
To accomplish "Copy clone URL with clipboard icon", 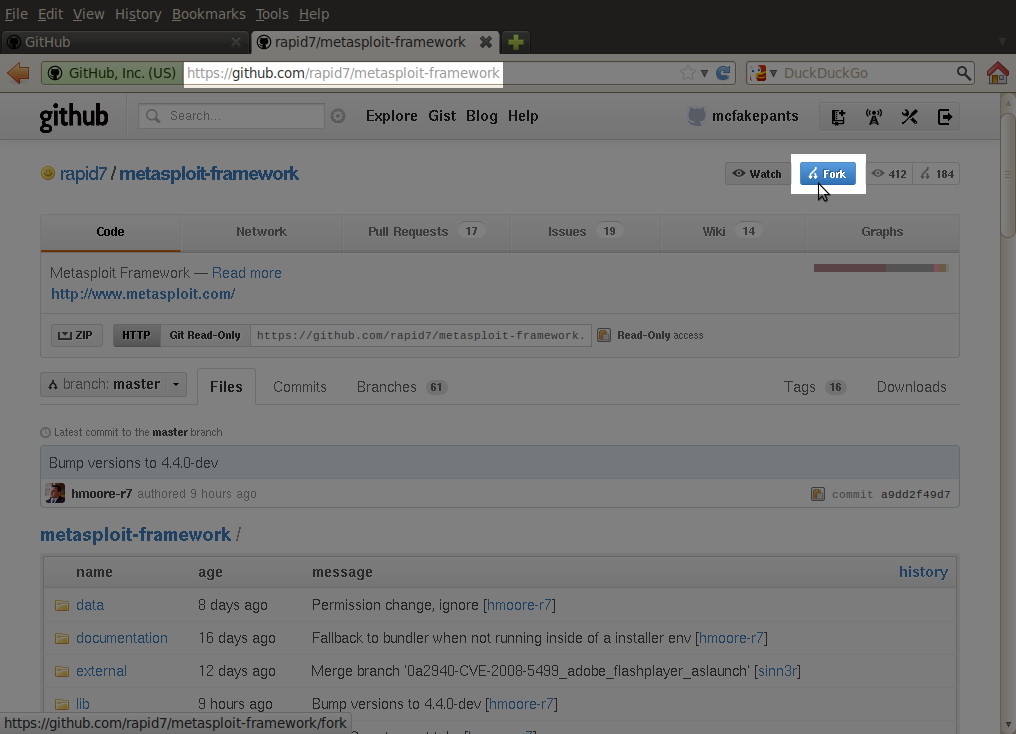I will click(x=604, y=335).
